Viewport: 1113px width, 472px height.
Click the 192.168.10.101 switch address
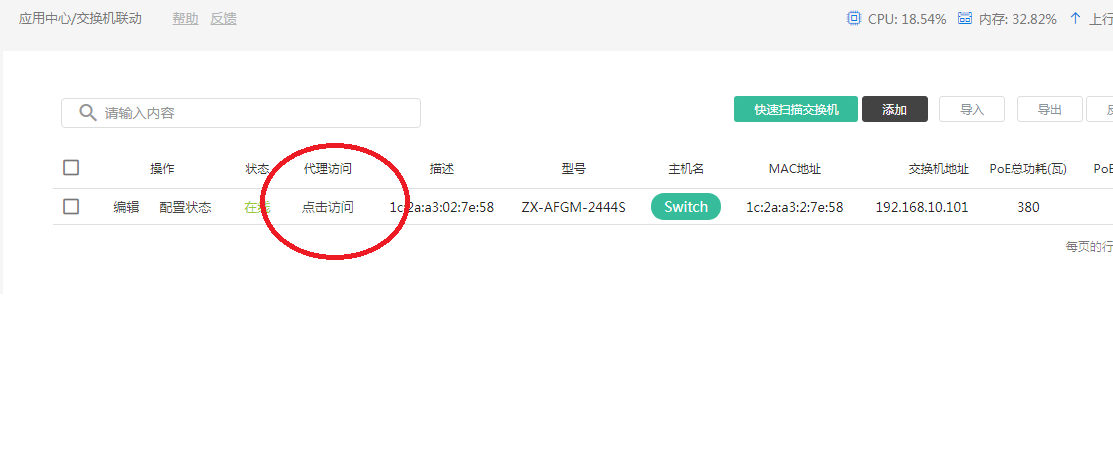click(x=922, y=207)
